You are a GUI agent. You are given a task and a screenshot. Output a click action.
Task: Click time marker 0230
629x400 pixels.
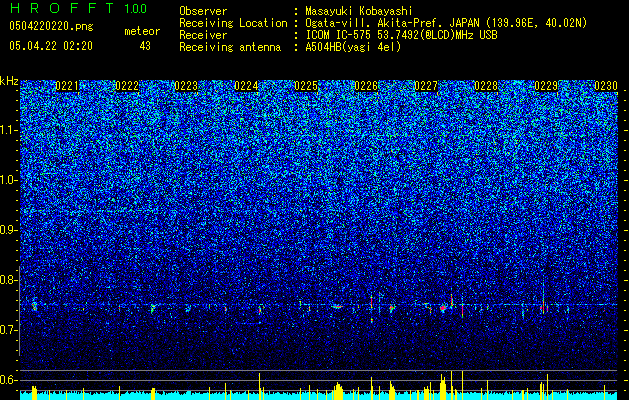point(606,86)
